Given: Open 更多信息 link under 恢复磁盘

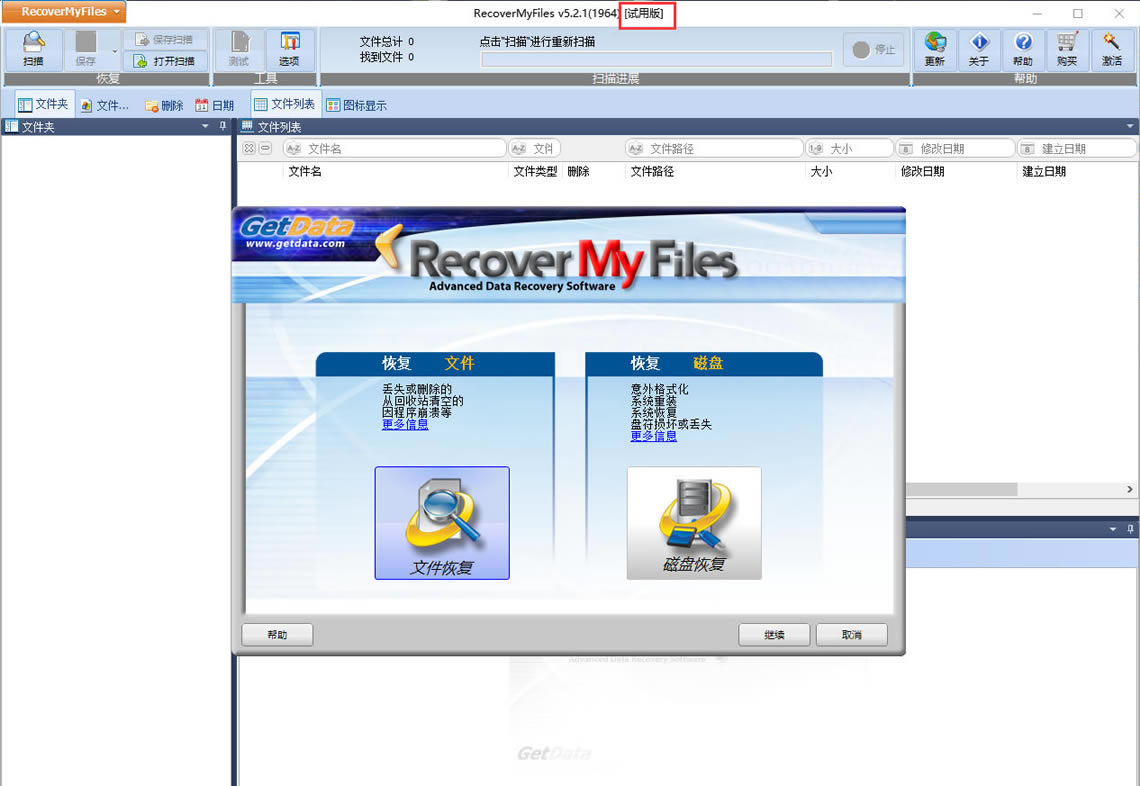Looking at the screenshot, I should [654, 436].
